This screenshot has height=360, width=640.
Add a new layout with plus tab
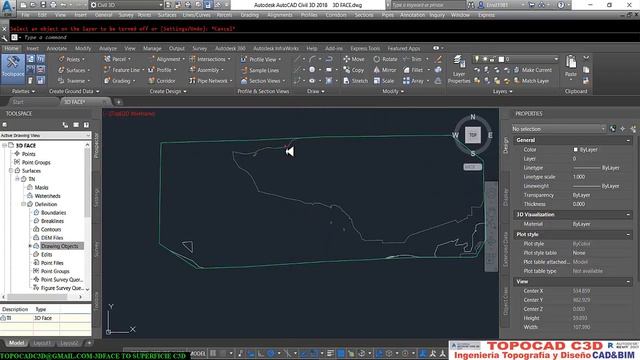(89, 343)
